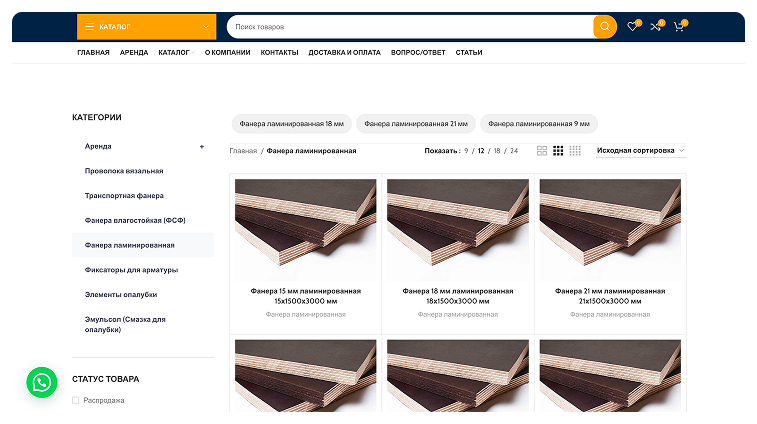The height and width of the screenshot is (424, 757).
Task: Open Фанера влагостойкая (ФСФ) category
Action: tap(135, 220)
